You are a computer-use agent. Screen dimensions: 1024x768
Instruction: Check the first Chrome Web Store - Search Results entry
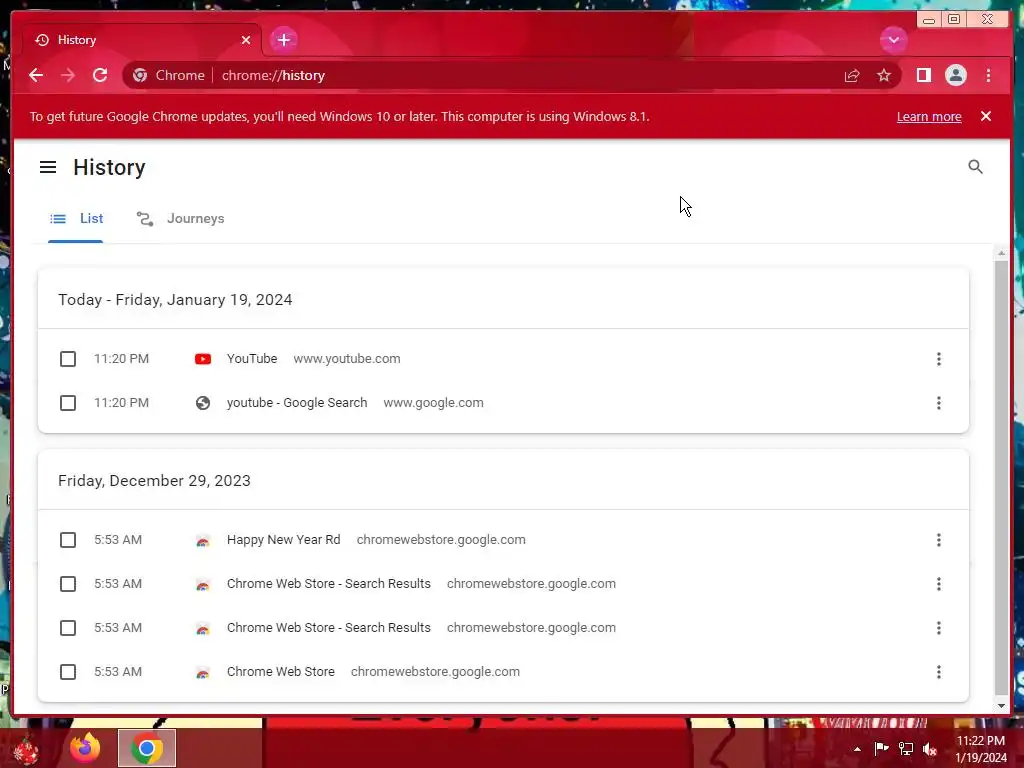coord(68,584)
